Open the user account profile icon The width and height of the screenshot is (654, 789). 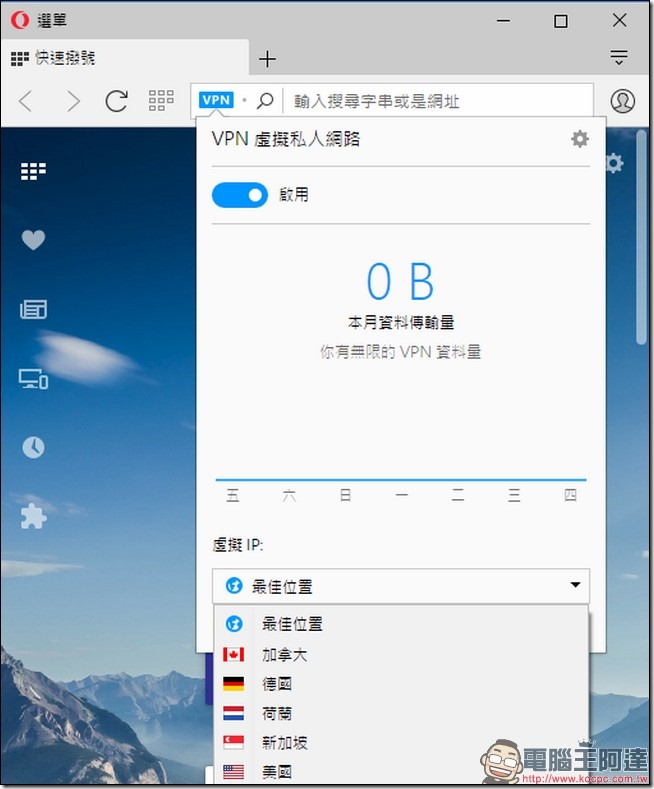point(623,101)
